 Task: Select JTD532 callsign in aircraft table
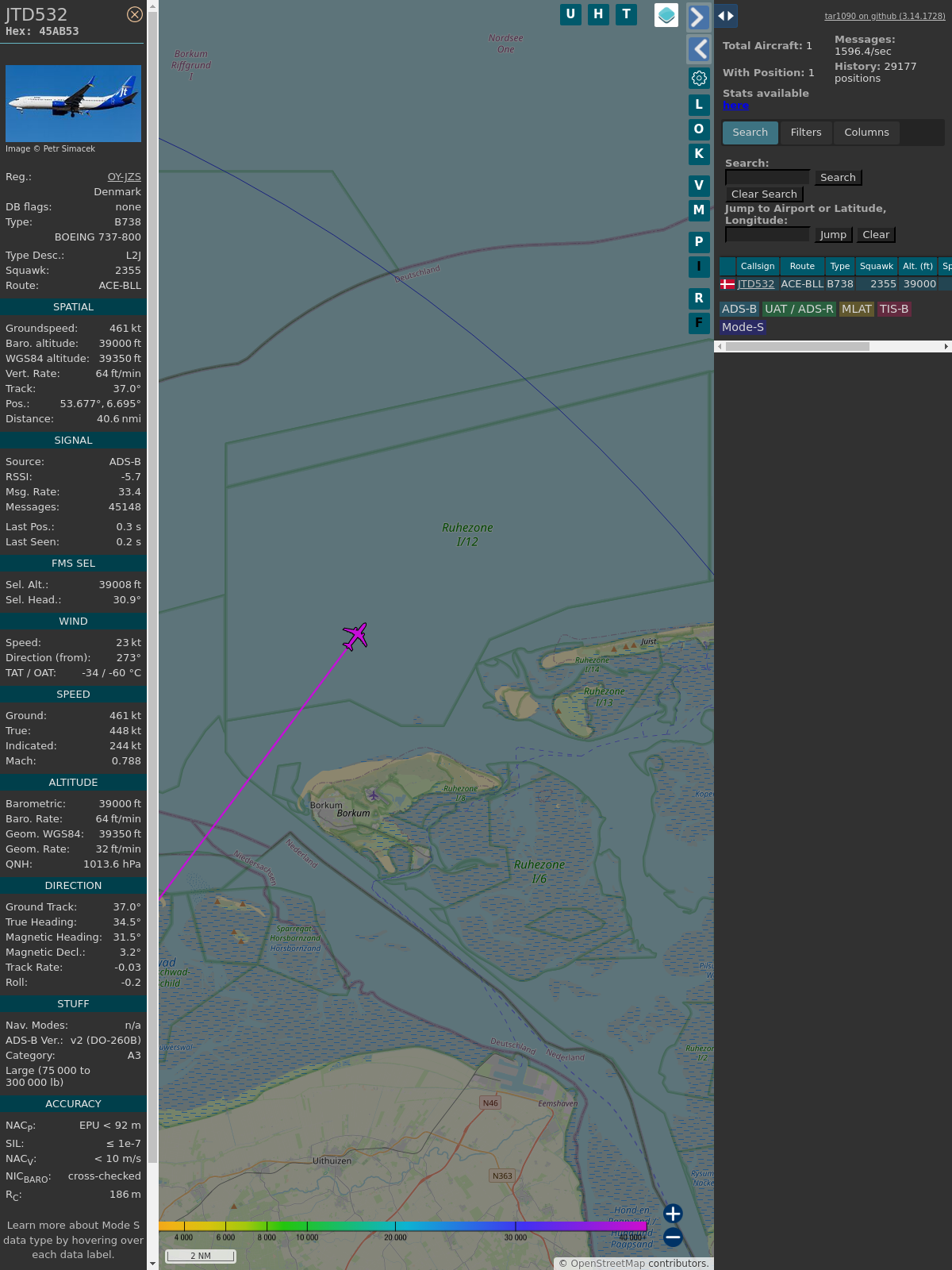(756, 284)
